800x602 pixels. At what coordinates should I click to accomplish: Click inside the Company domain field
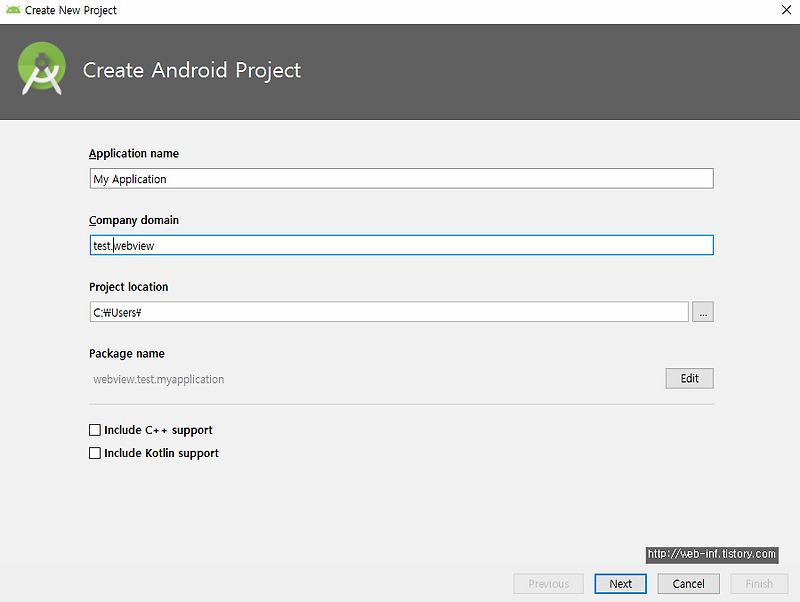402,245
